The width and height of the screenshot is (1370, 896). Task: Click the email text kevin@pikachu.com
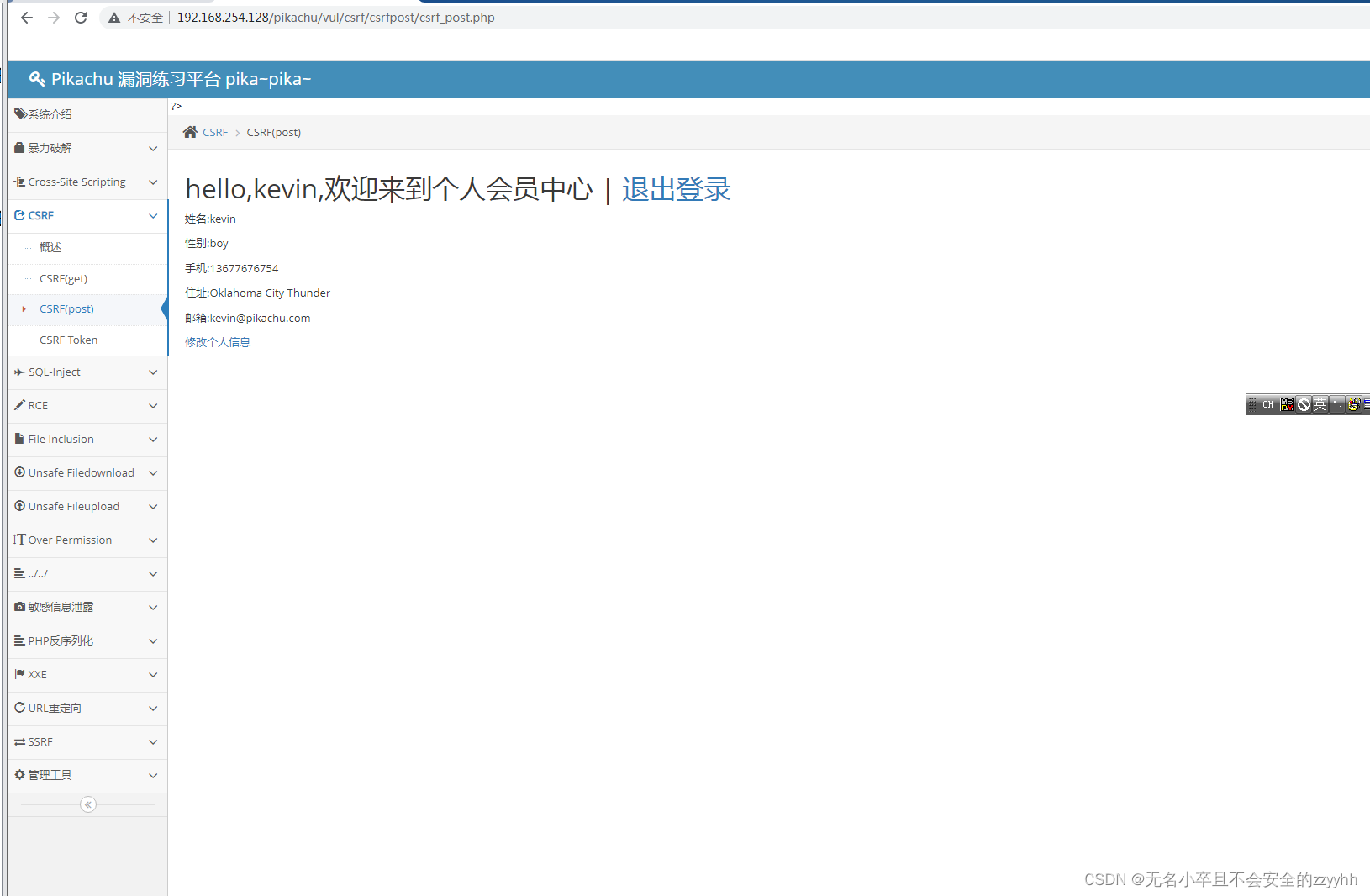tap(261, 319)
